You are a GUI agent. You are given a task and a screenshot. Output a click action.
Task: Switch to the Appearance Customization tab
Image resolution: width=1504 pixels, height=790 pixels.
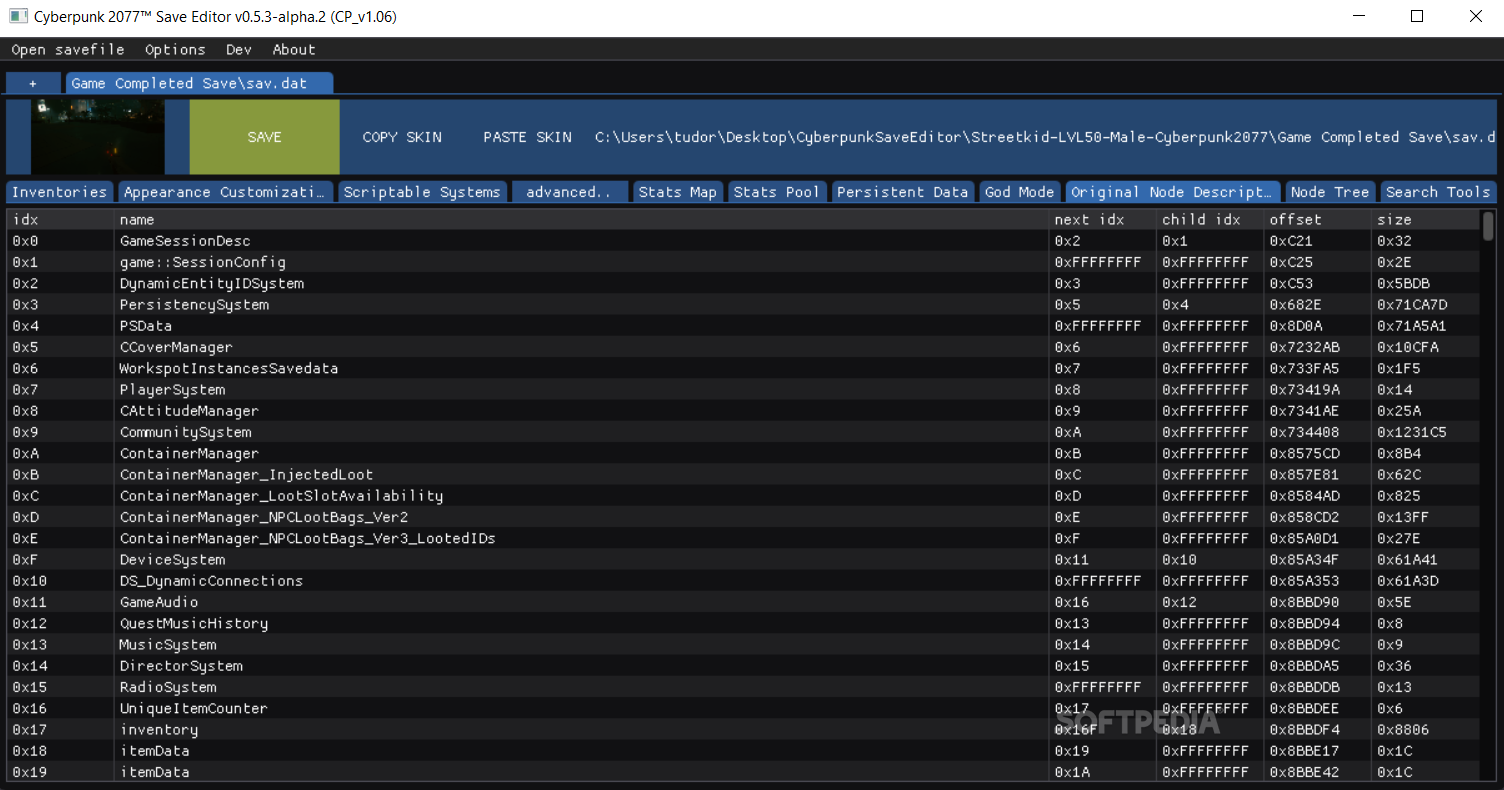(x=225, y=192)
